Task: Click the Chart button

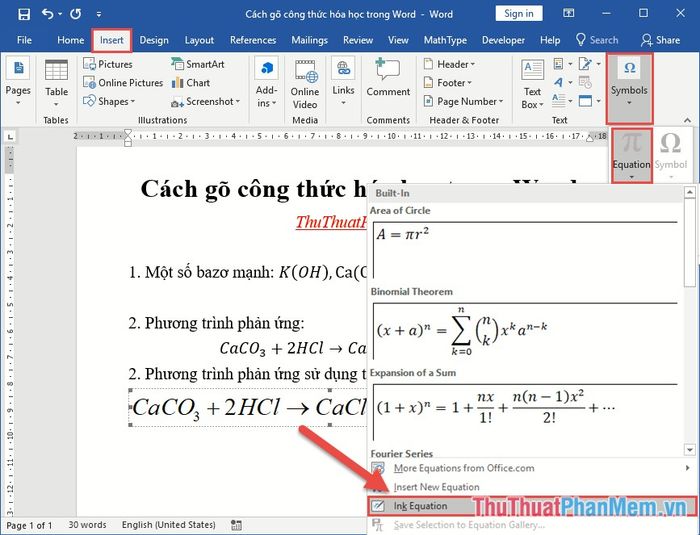Action: [191, 83]
